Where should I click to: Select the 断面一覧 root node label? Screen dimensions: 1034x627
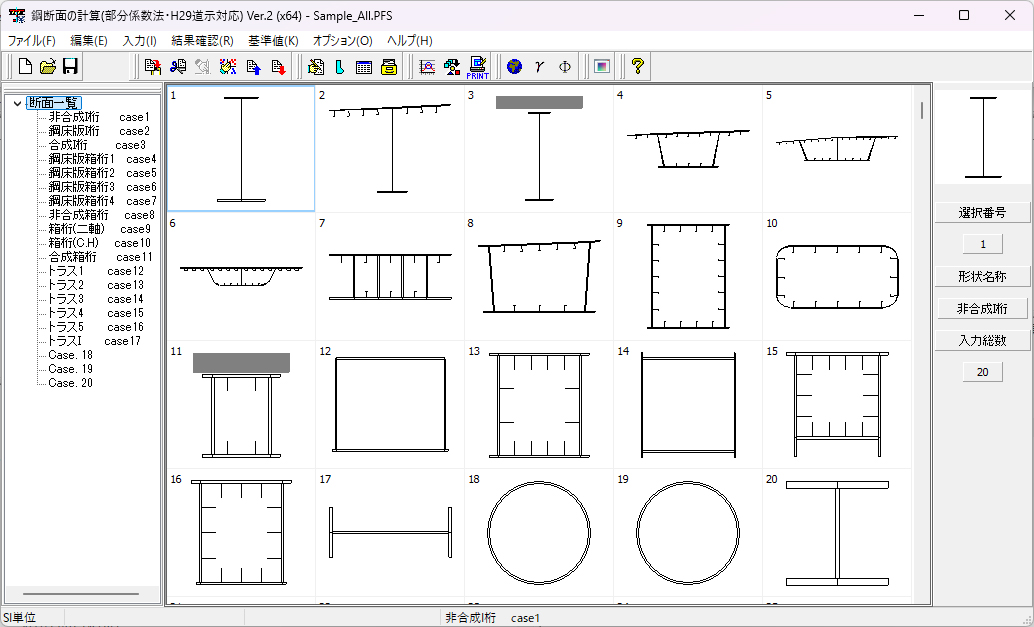[53, 103]
